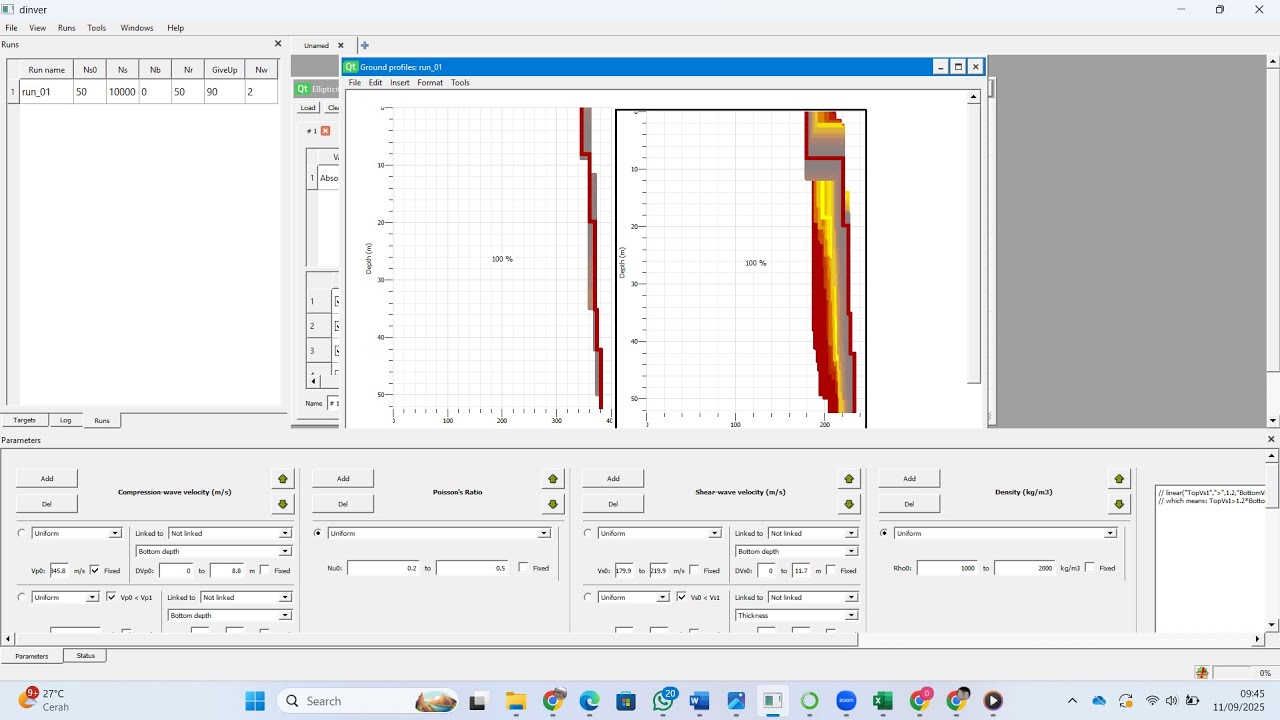
Task: Toggle Fixed checkbox for Nu0
Action: pyautogui.click(x=523, y=568)
